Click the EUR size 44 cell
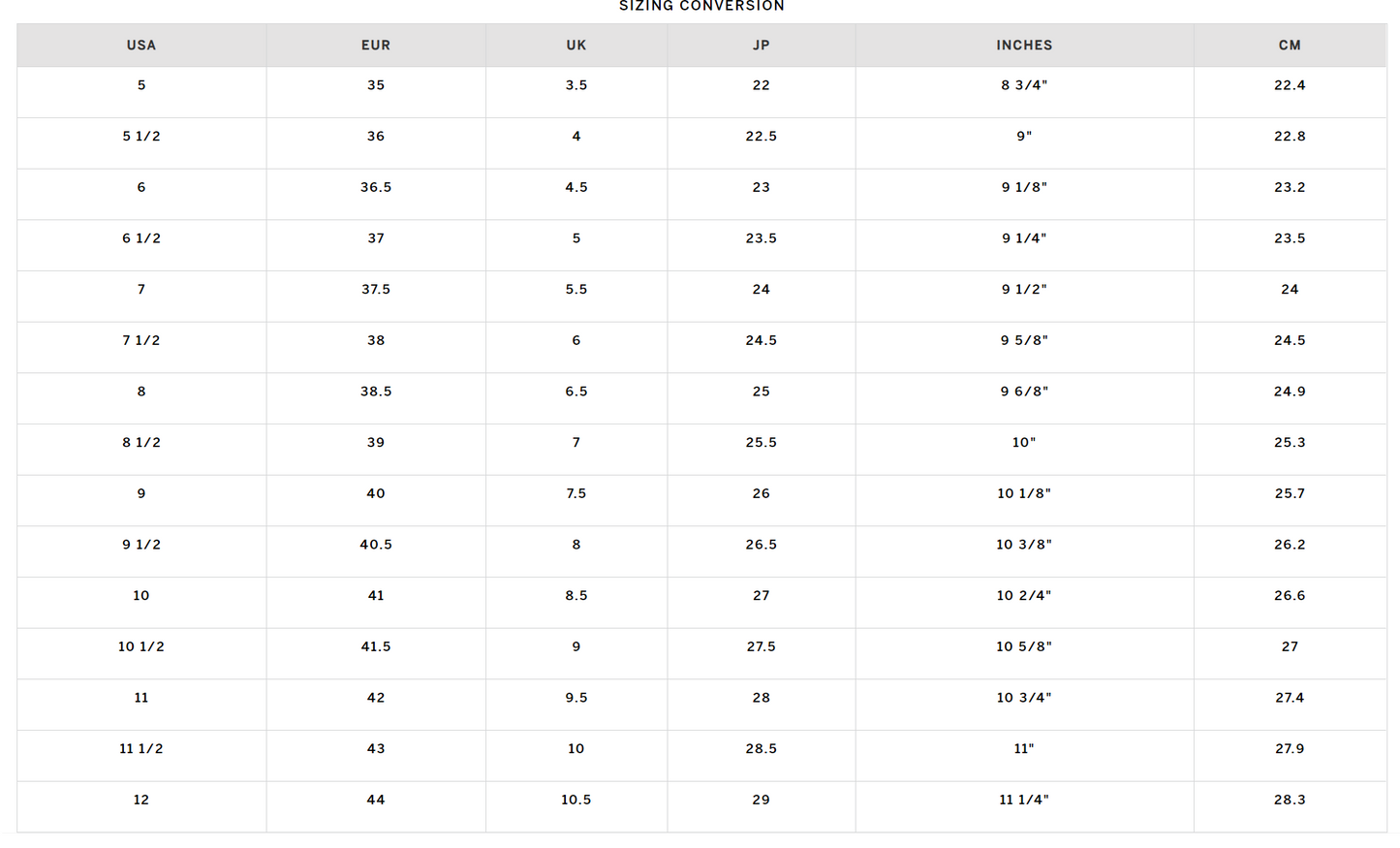 coord(376,801)
